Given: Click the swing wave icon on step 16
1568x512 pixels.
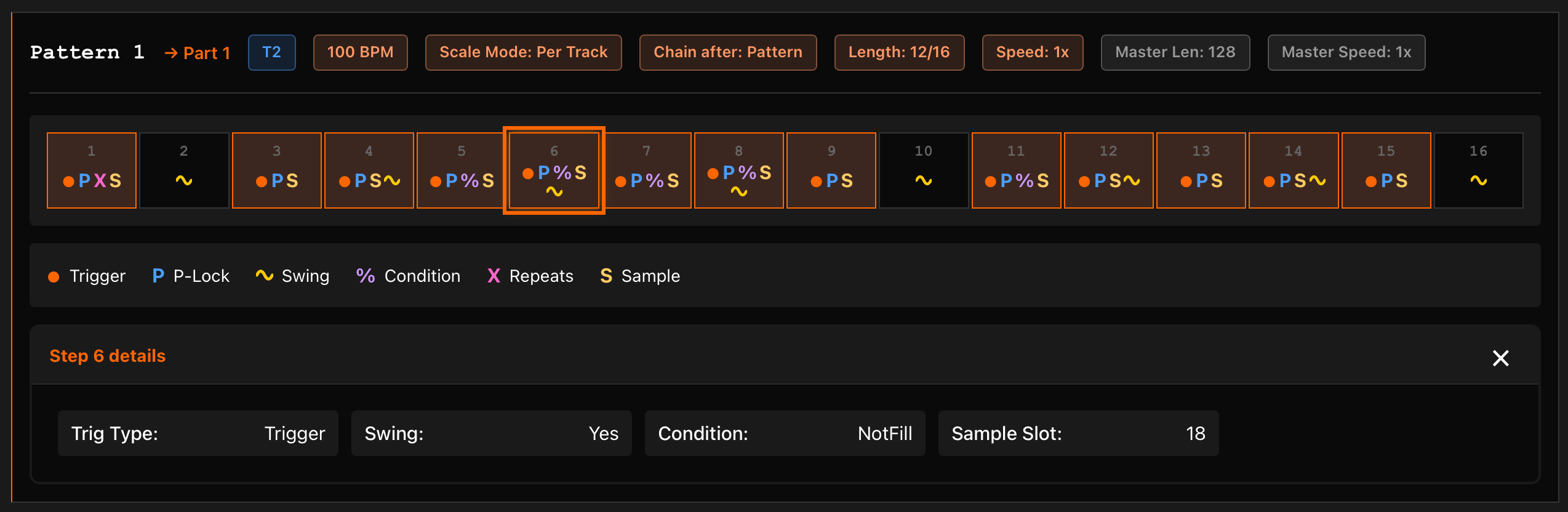Looking at the screenshot, I should pos(1479,180).
